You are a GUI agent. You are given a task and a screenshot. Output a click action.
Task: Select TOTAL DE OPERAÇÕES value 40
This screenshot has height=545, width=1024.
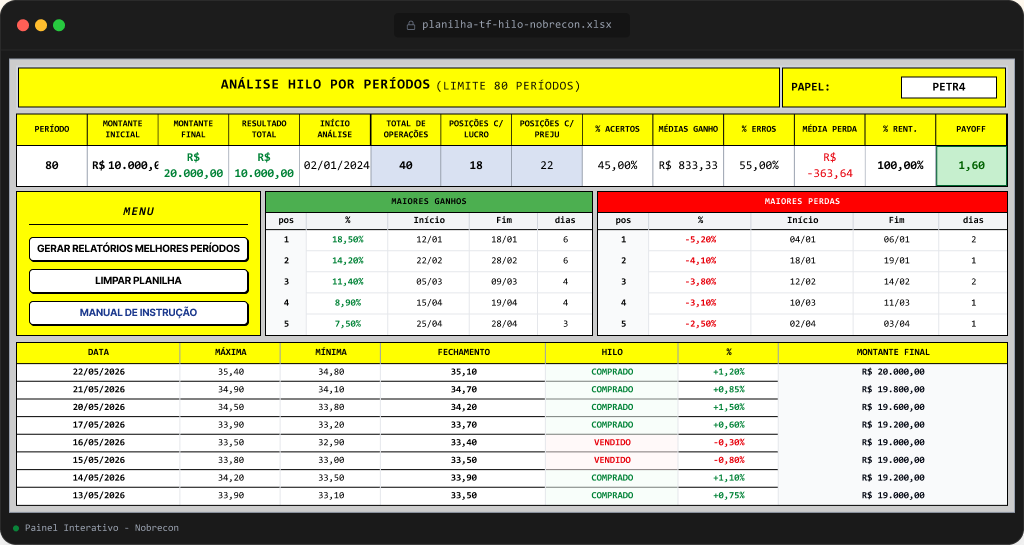coord(406,166)
